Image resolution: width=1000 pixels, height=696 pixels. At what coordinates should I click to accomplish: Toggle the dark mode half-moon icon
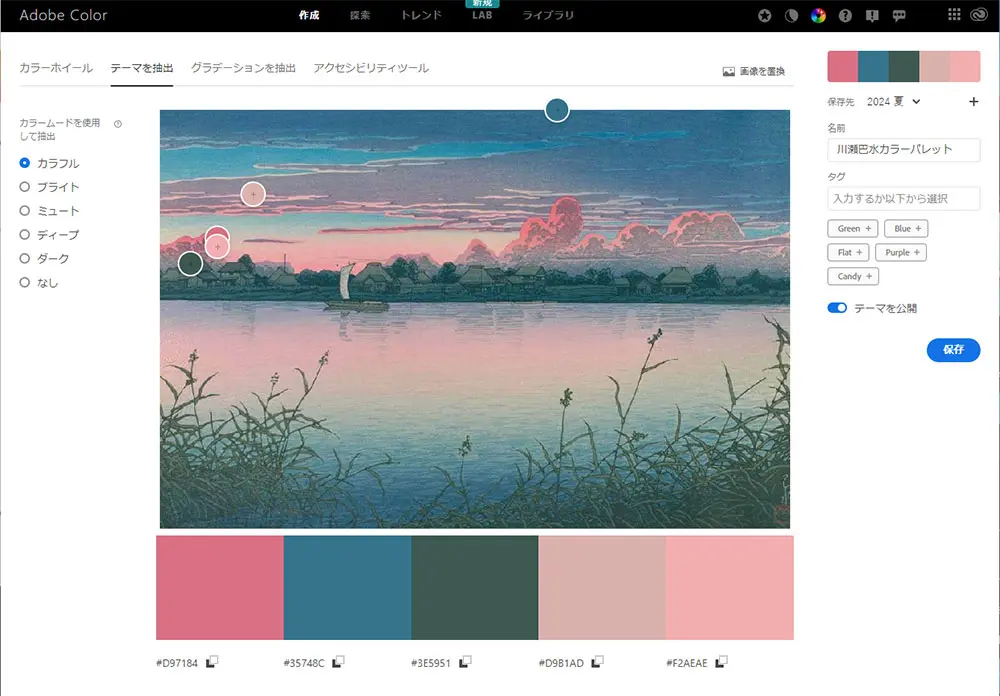pyautogui.click(x=791, y=15)
